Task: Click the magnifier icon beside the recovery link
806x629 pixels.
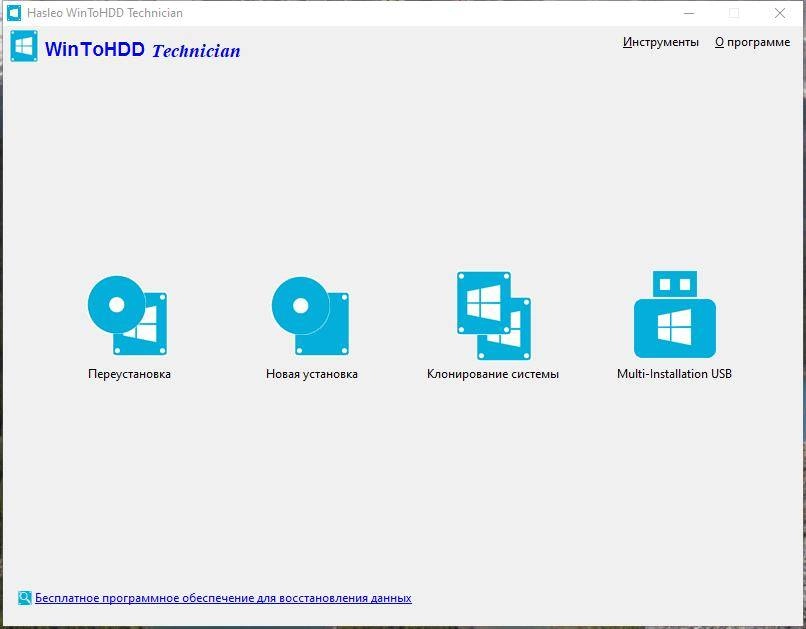Action: click(x=24, y=598)
